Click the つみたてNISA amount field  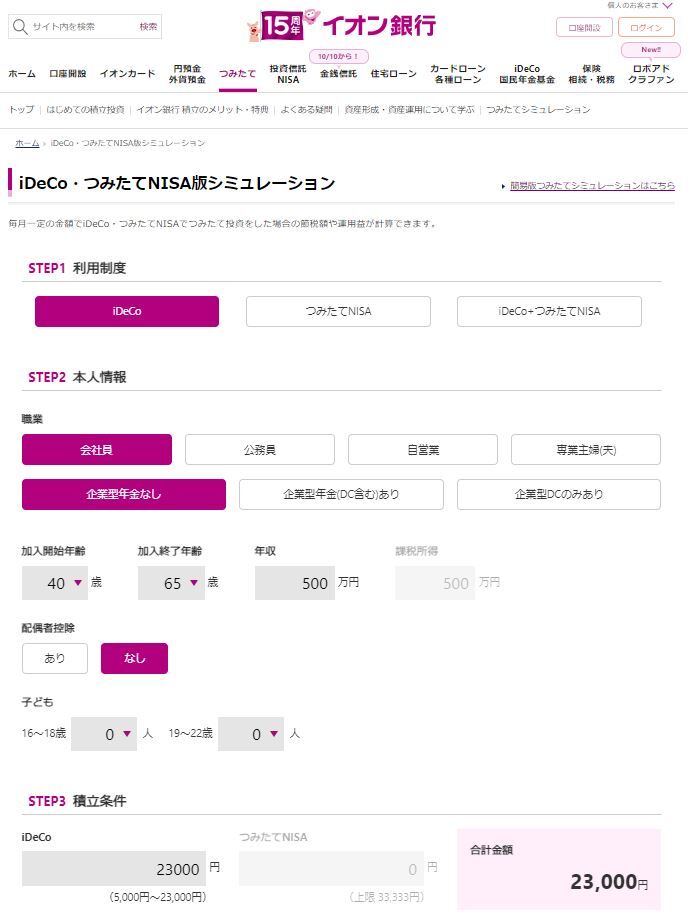(331, 868)
